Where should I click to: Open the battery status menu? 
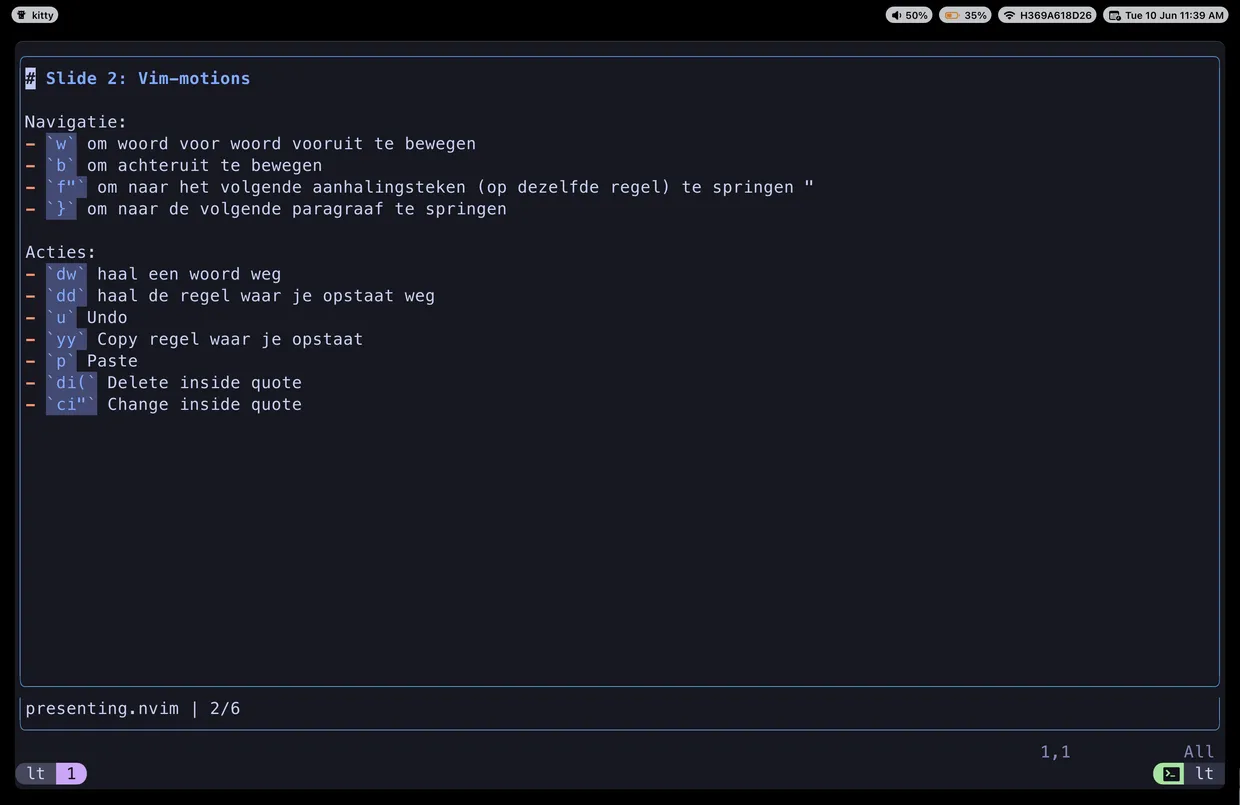tap(965, 14)
